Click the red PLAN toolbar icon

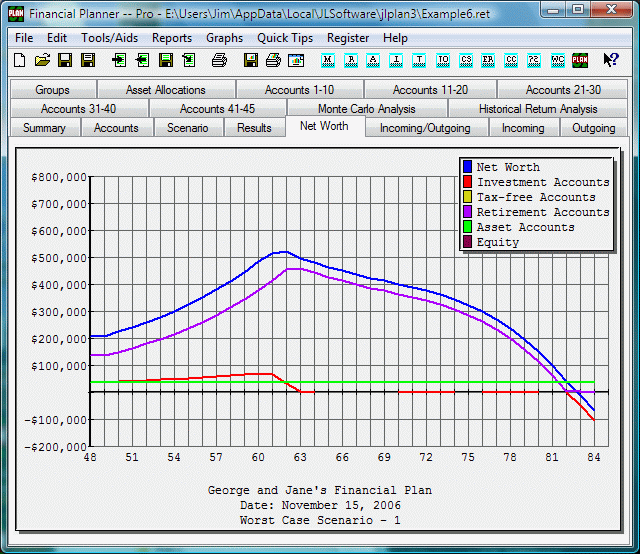tap(580, 61)
